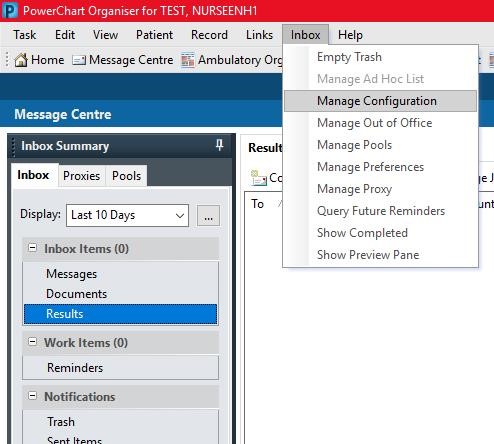Viewport: 494px width, 444px height.
Task: Click the ellipsis button beside Display
Action: pyautogui.click(x=208, y=216)
